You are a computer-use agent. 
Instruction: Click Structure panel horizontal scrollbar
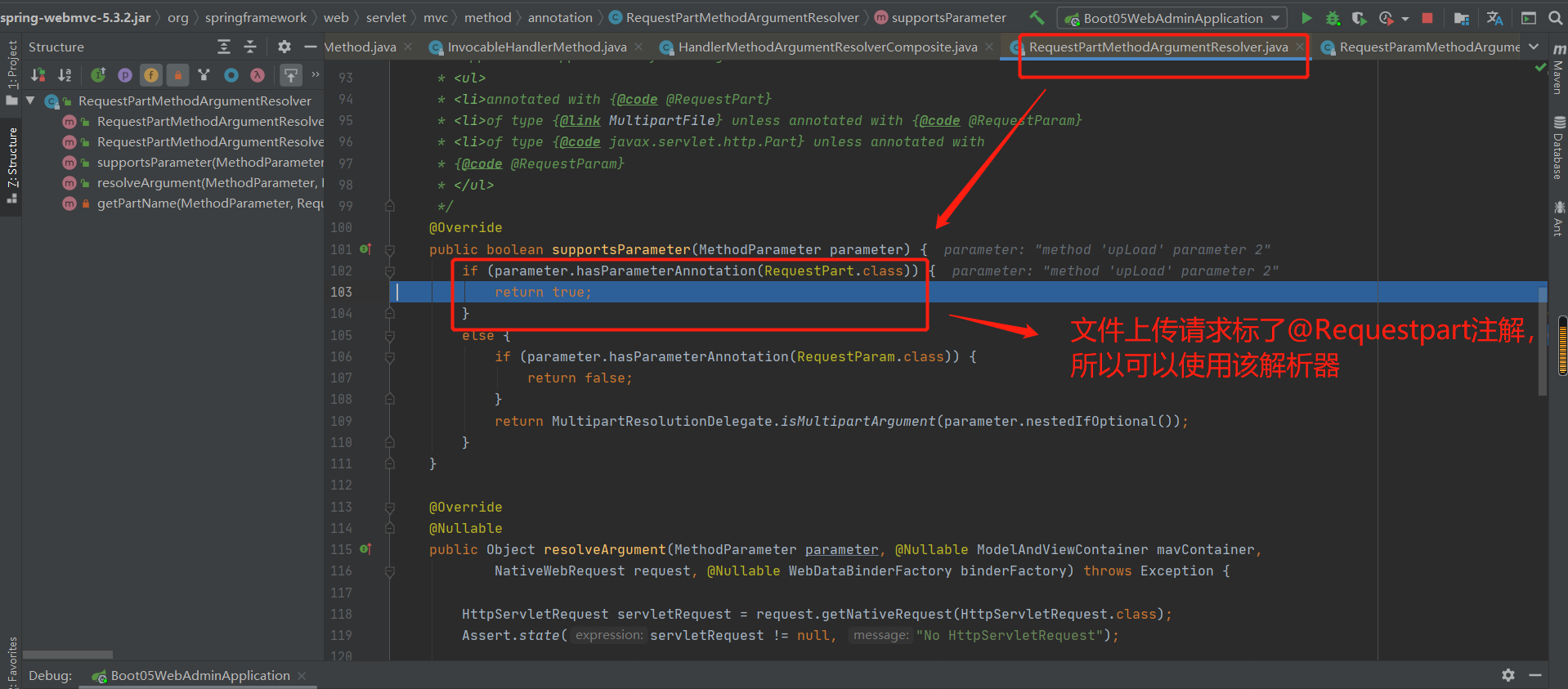coord(68,655)
